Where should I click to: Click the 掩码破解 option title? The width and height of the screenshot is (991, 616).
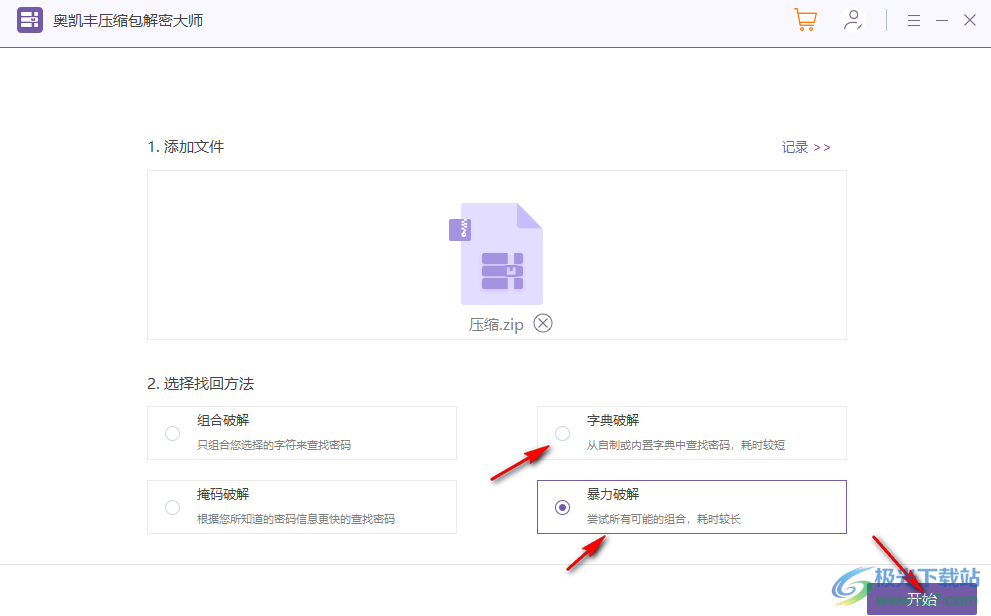223,494
